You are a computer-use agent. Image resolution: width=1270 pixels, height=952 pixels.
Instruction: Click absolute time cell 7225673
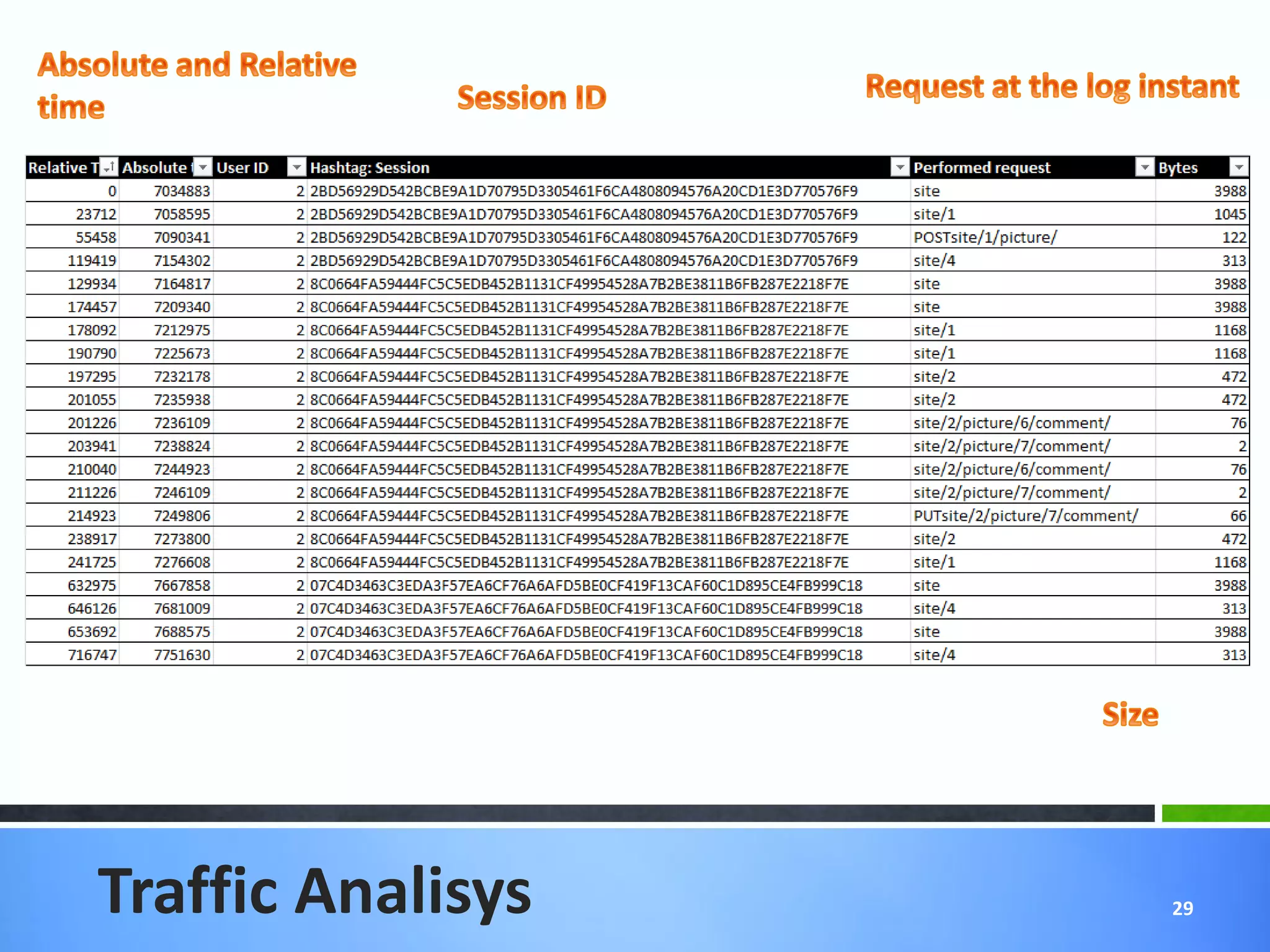166,353
